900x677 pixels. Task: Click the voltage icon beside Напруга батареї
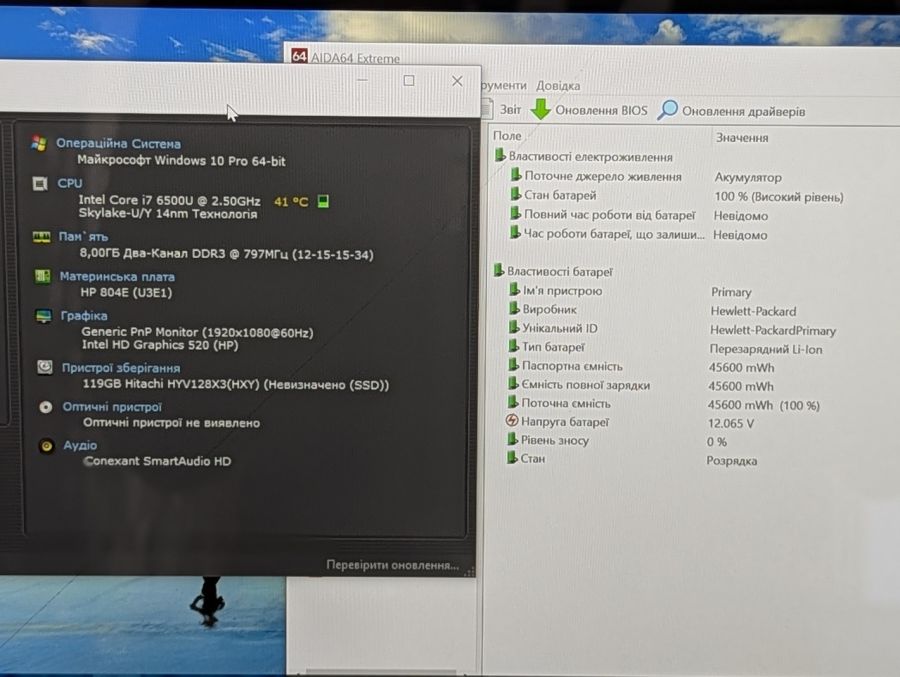(x=512, y=420)
